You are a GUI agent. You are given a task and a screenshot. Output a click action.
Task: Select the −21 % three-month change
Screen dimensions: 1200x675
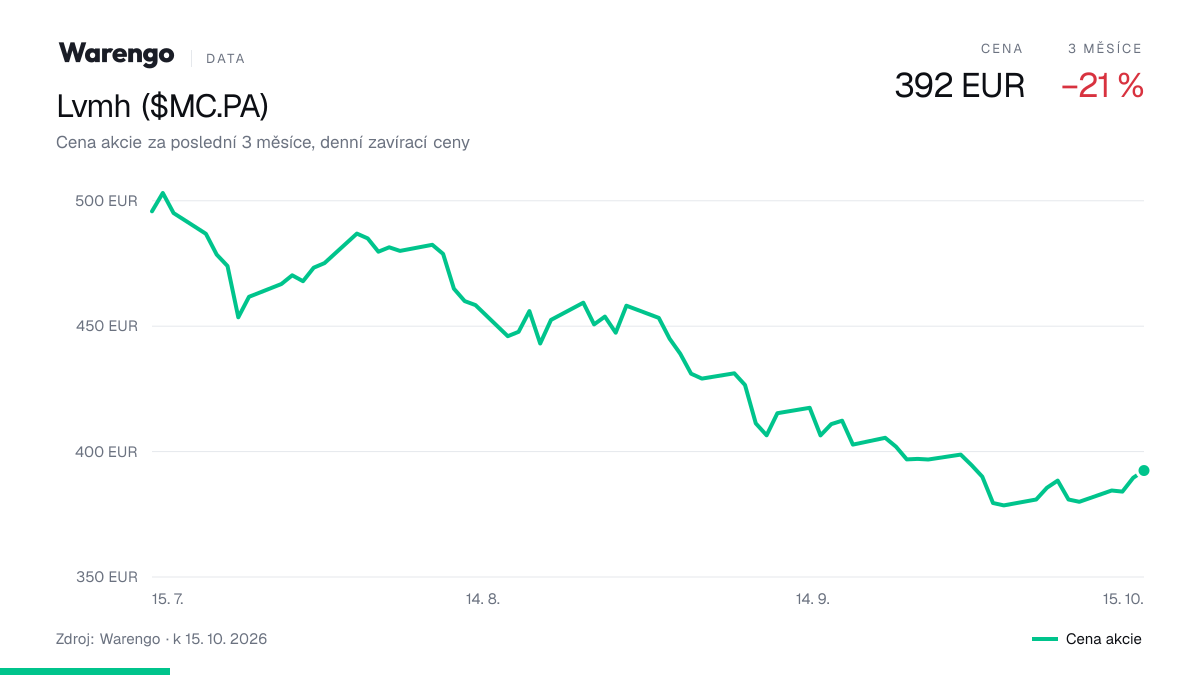1102,86
